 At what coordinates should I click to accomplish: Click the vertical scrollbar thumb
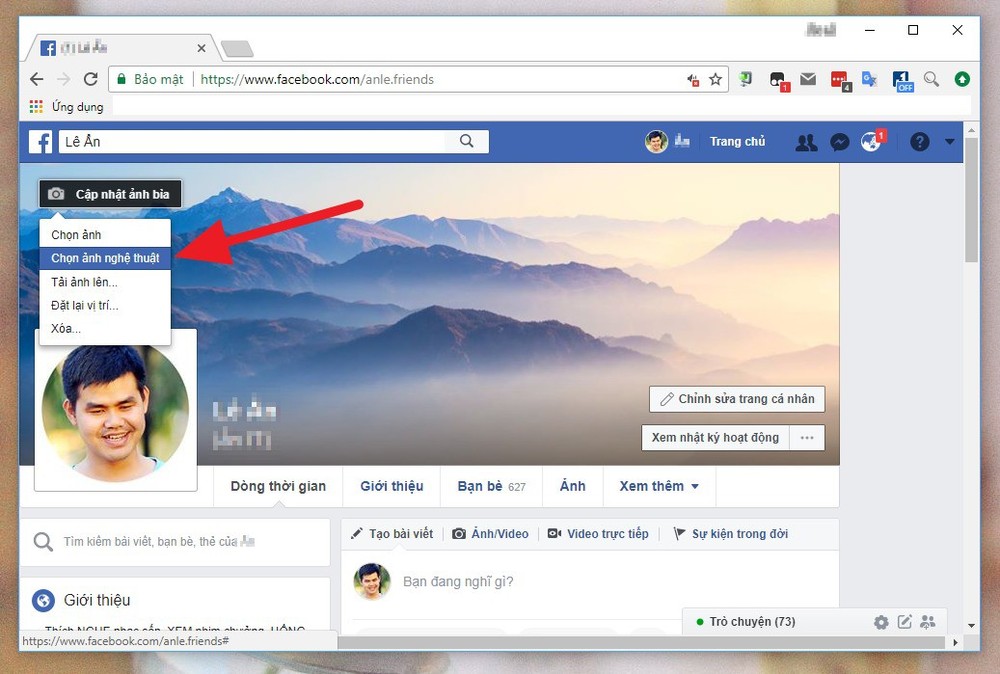971,199
